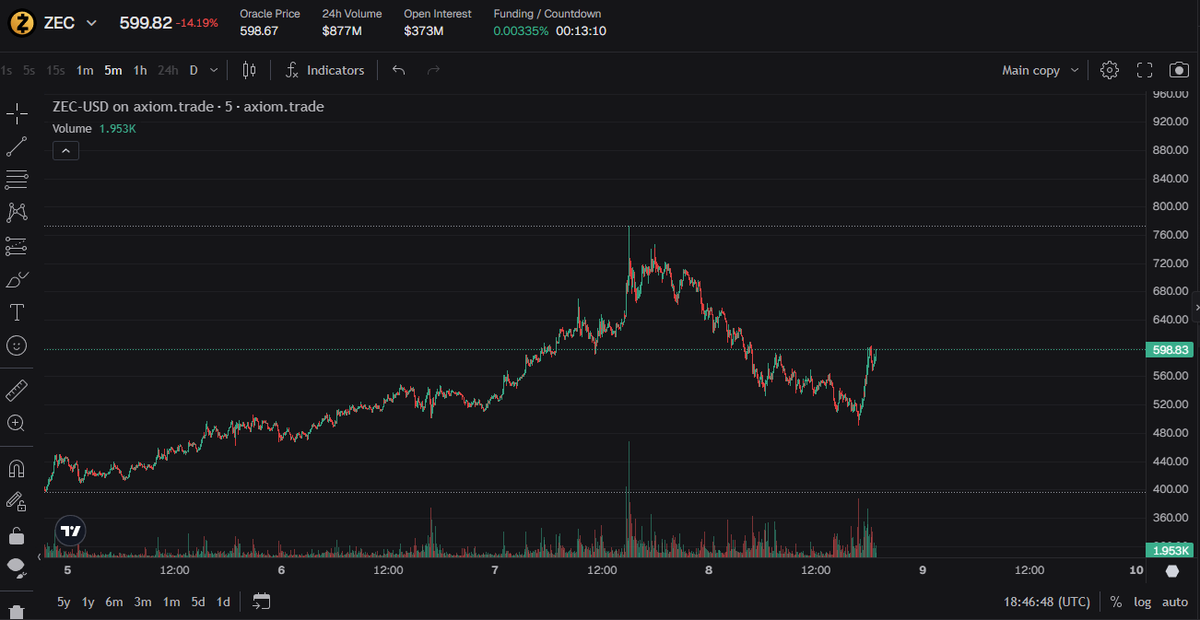Select the XABCD pattern tool
1200x620 pixels.
pos(17,212)
